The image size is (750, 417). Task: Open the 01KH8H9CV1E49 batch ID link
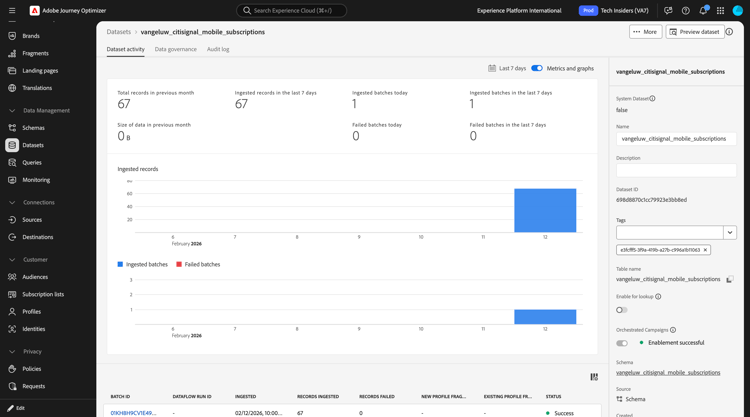[x=133, y=413]
